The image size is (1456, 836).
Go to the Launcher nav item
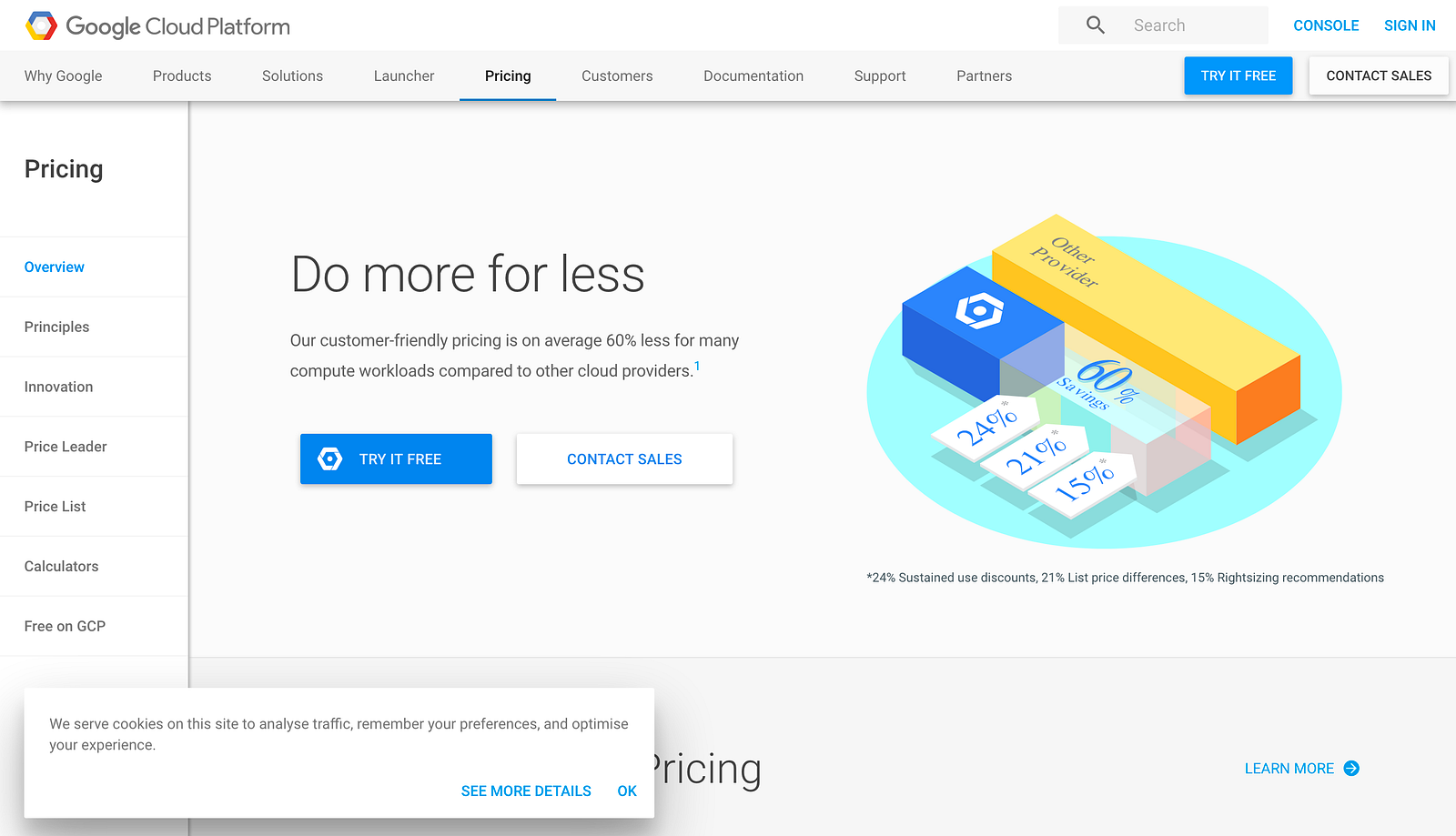[x=404, y=76]
